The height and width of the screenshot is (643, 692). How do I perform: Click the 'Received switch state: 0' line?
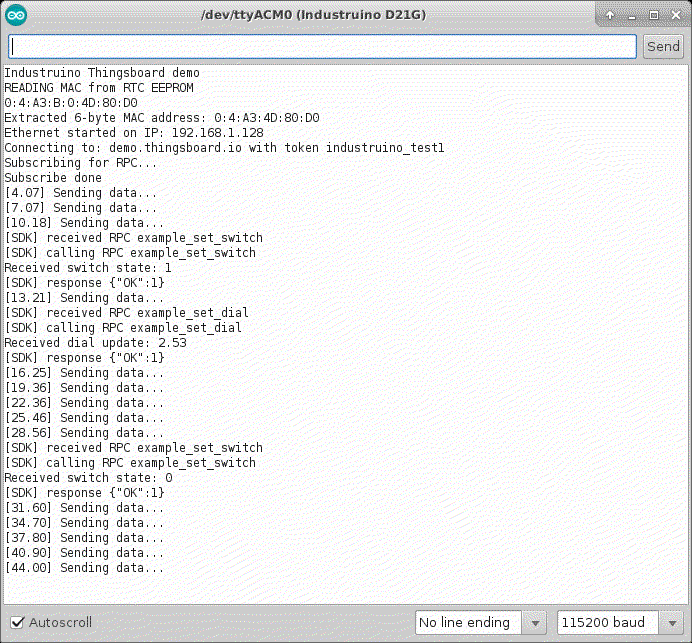coord(88,478)
